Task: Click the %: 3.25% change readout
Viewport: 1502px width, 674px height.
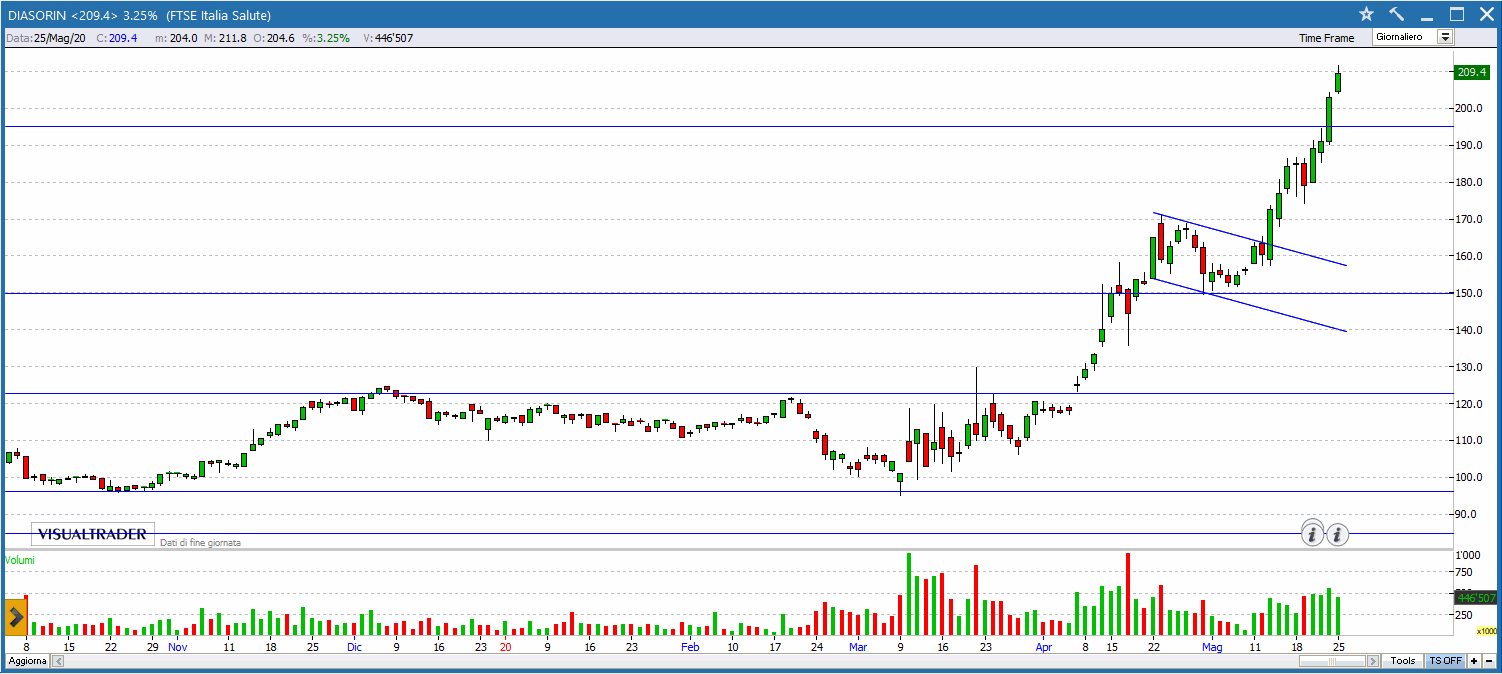Action: click(326, 38)
